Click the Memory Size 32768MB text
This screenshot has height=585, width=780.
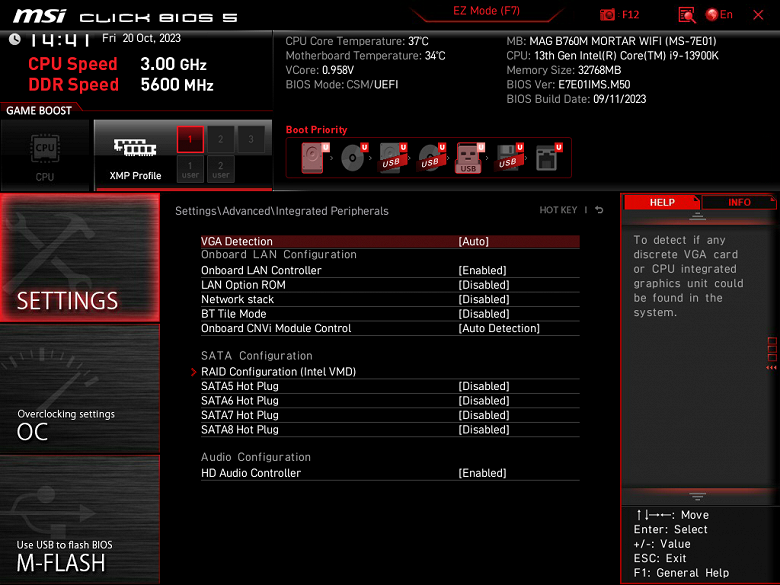coord(564,70)
